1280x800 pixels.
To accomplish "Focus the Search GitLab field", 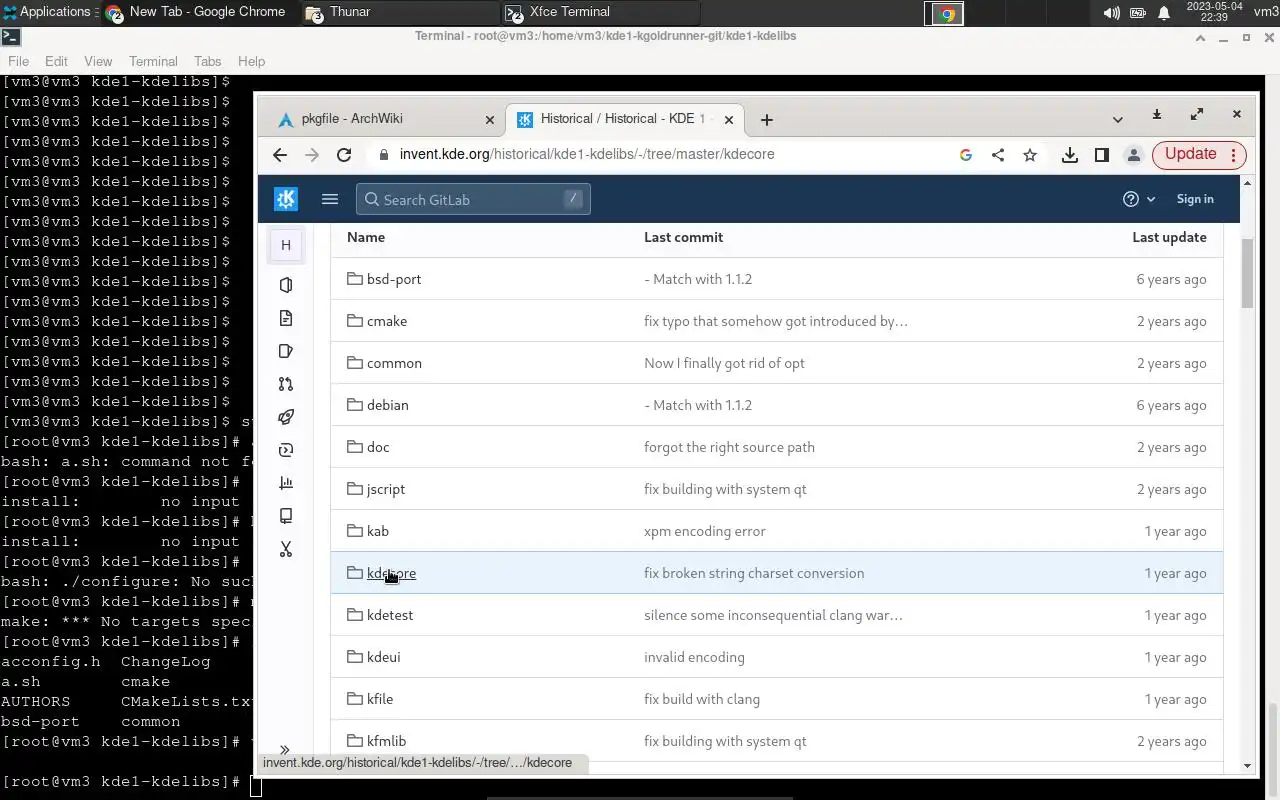I will click(x=473, y=199).
